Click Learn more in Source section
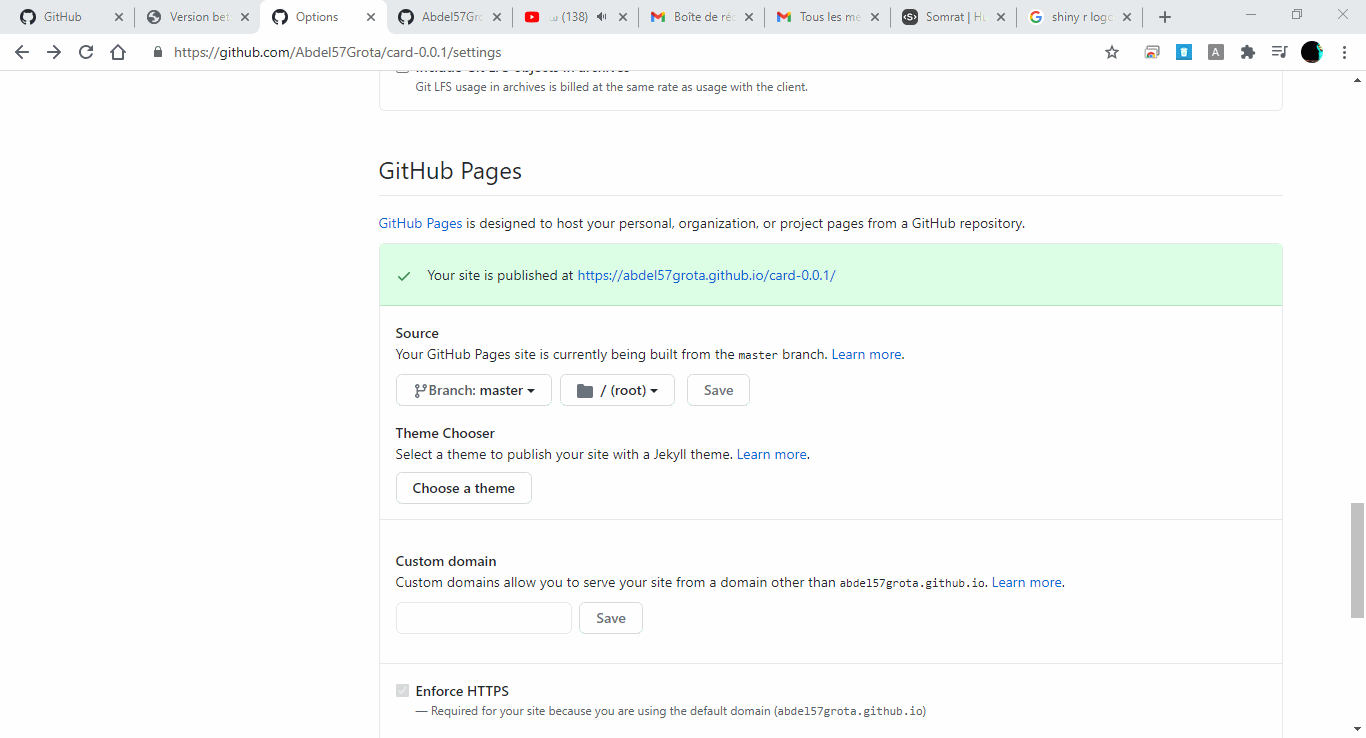Viewport: 1366px width, 738px height. click(866, 354)
